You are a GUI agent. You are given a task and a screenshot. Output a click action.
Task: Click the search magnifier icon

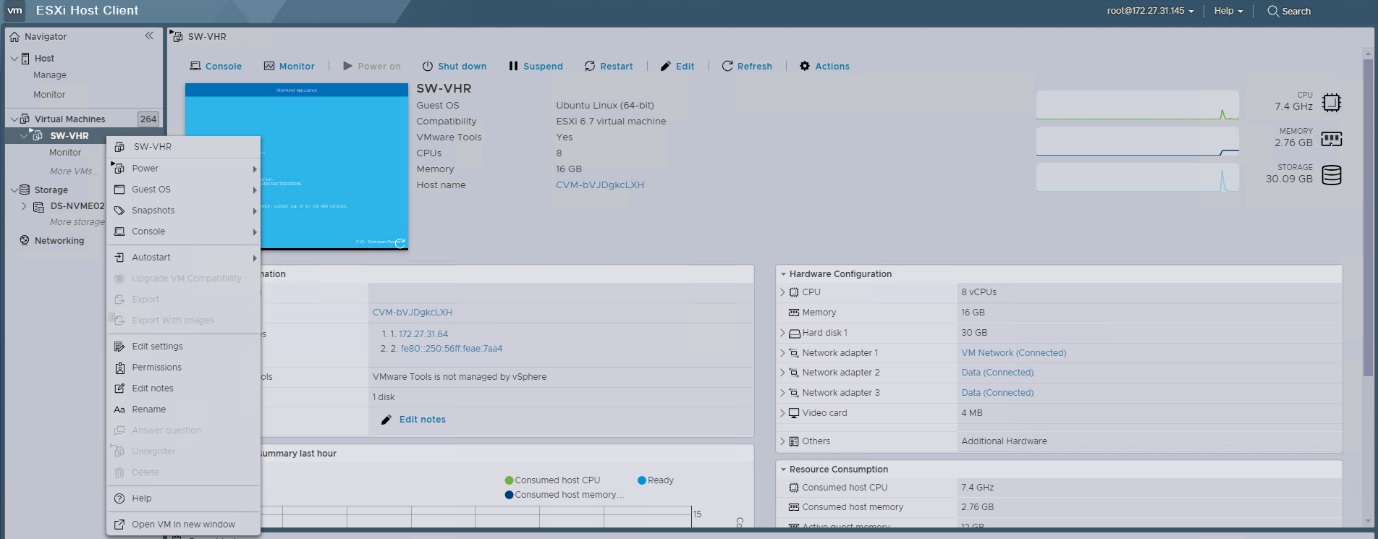(x=1273, y=11)
